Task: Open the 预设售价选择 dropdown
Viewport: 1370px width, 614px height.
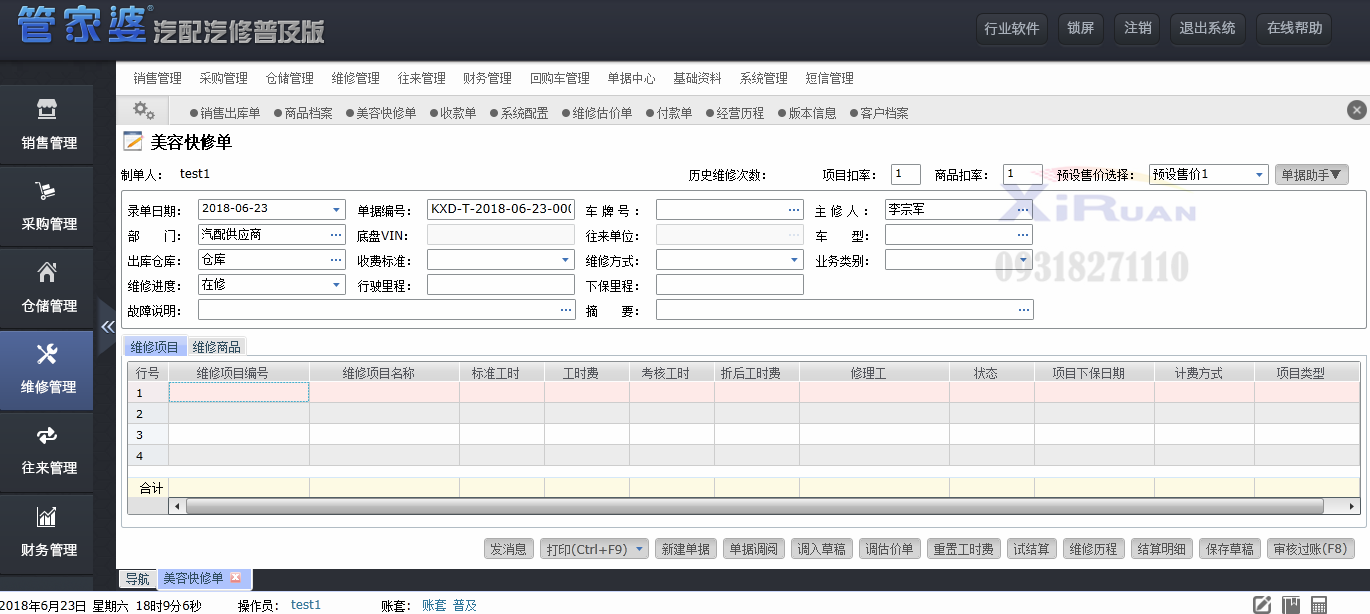Action: pos(1259,175)
